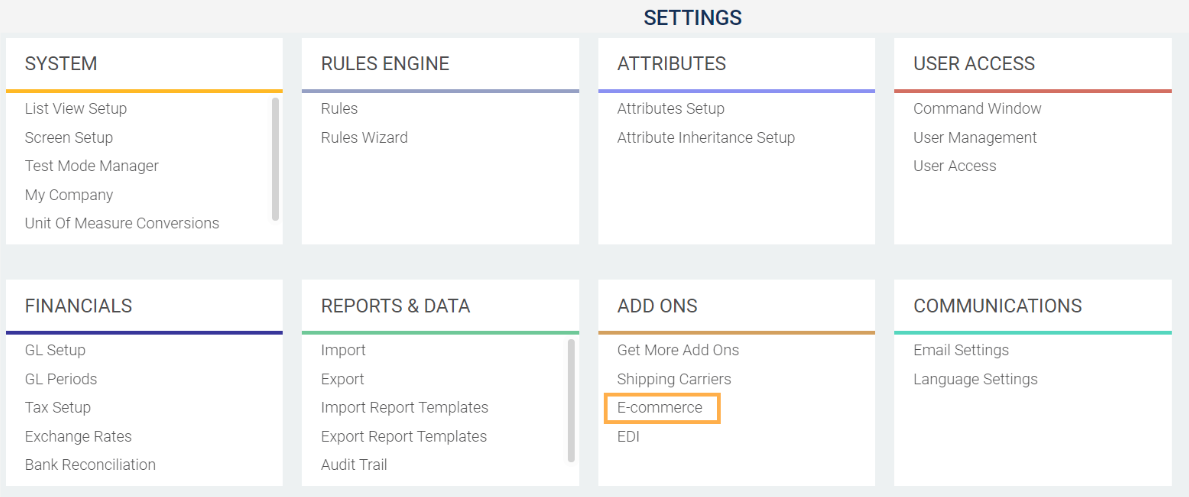The height and width of the screenshot is (497, 1189).
Task: Open the E-commerce add-on settings
Action: [x=660, y=408]
